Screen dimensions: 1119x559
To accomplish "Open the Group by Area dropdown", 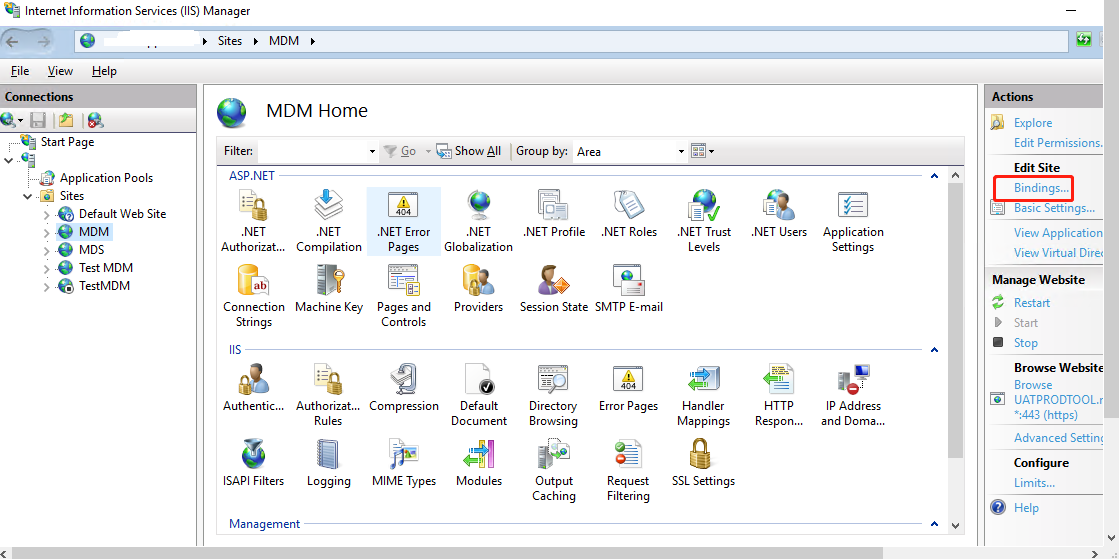I will point(682,151).
